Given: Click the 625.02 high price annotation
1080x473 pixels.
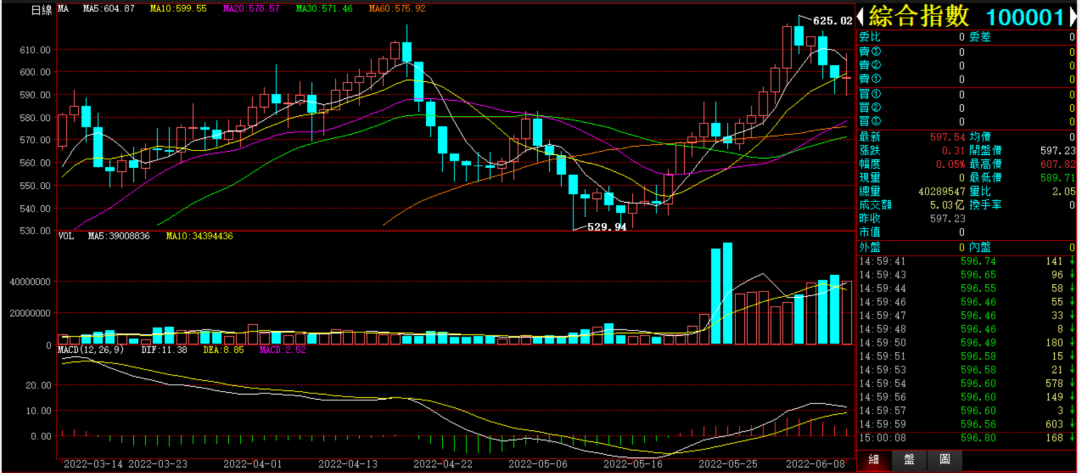Looking at the screenshot, I should click(x=832, y=21).
